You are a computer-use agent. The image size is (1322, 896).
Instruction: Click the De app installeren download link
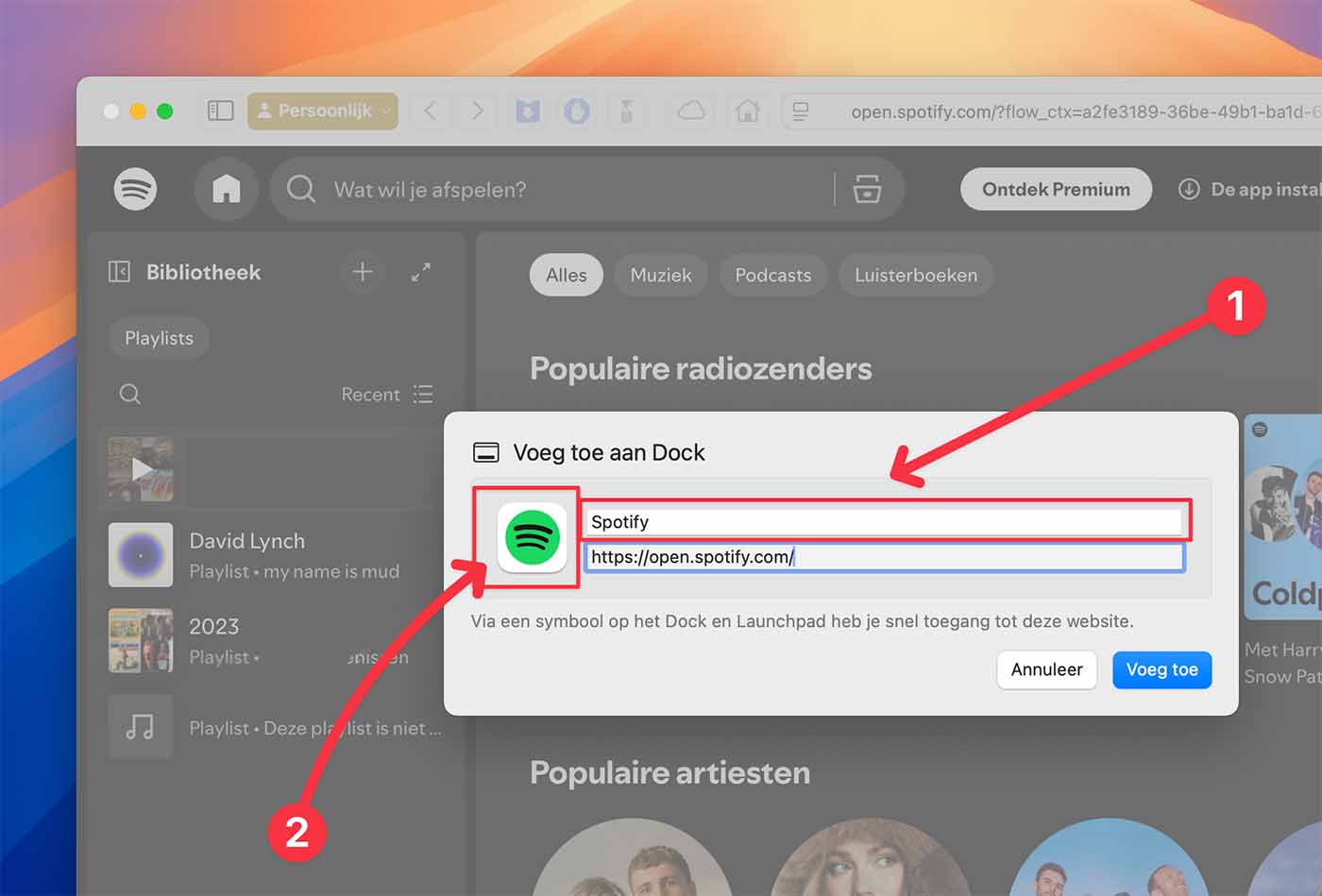click(1249, 189)
